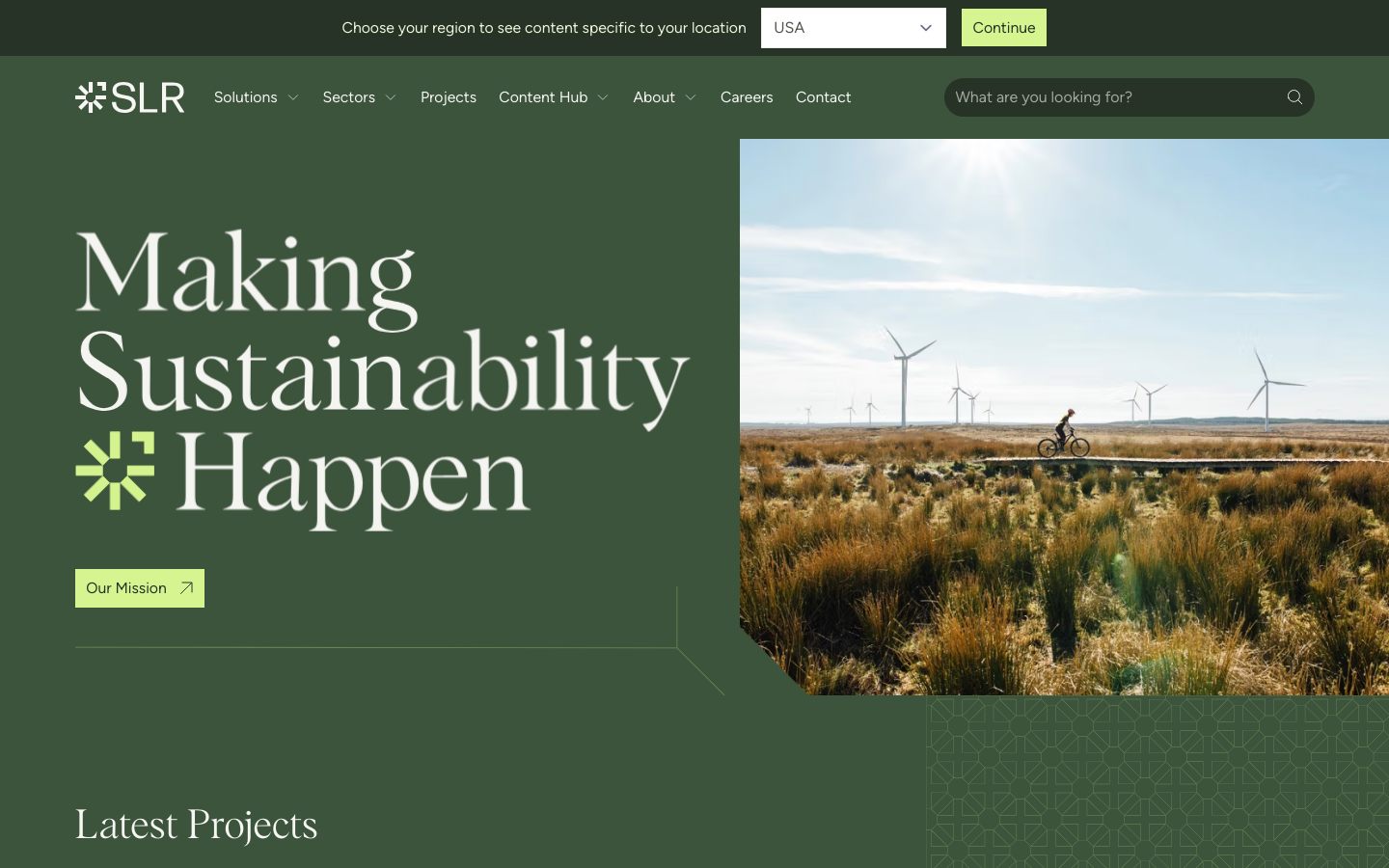Viewport: 1389px width, 868px height.
Task: Open the Projects page
Action: [449, 97]
